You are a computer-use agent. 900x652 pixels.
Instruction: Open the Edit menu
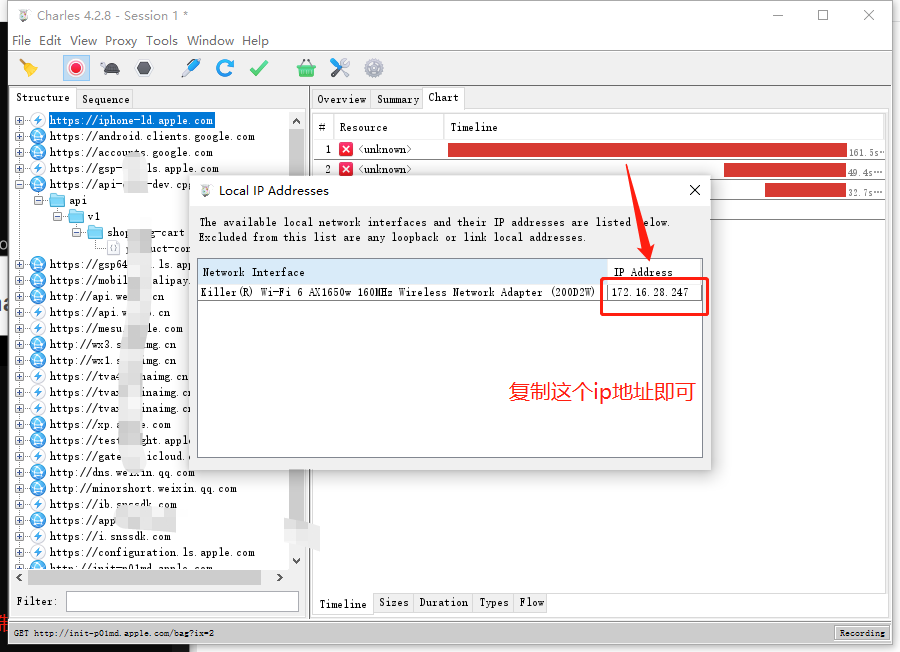coord(50,41)
